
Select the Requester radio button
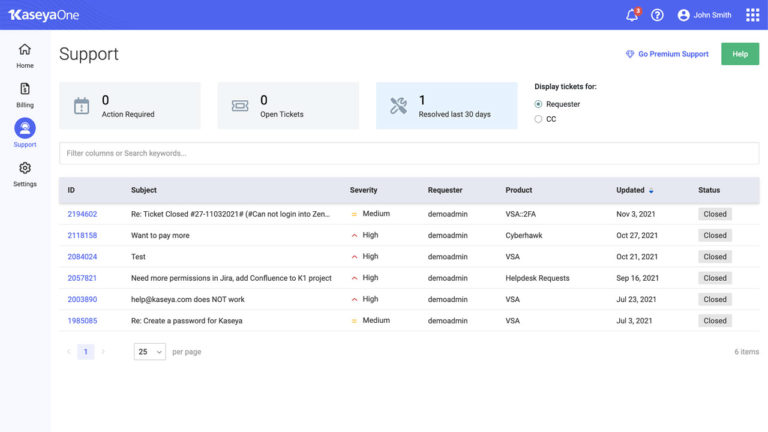[538, 104]
